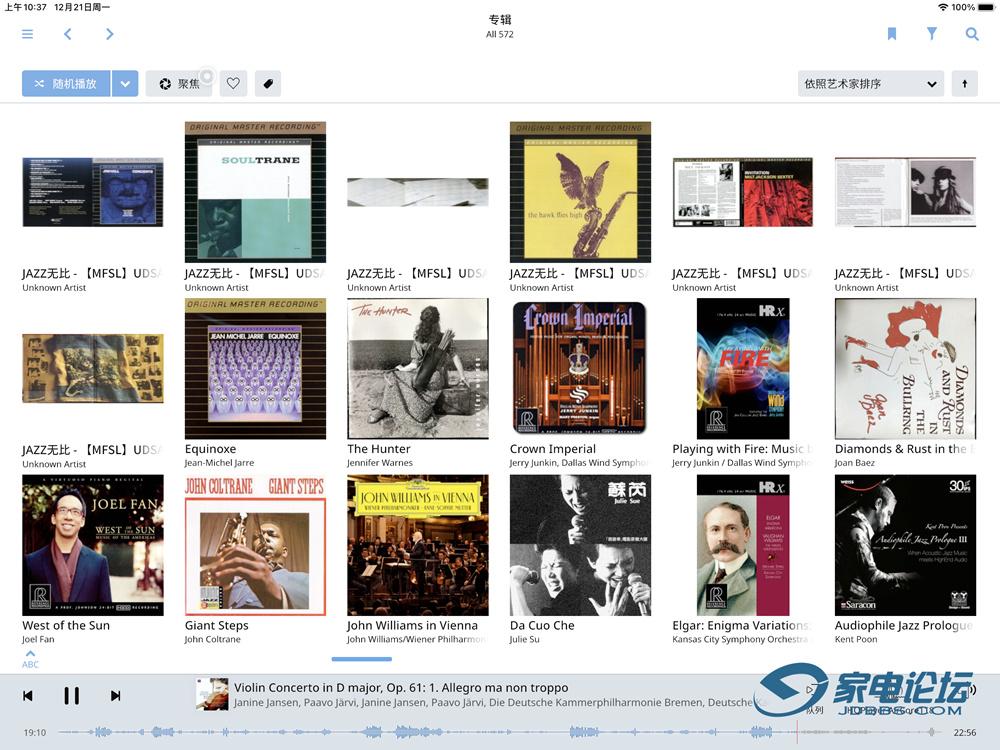Select artist name Julie Su
The width and height of the screenshot is (1000, 750).
pos(524,639)
